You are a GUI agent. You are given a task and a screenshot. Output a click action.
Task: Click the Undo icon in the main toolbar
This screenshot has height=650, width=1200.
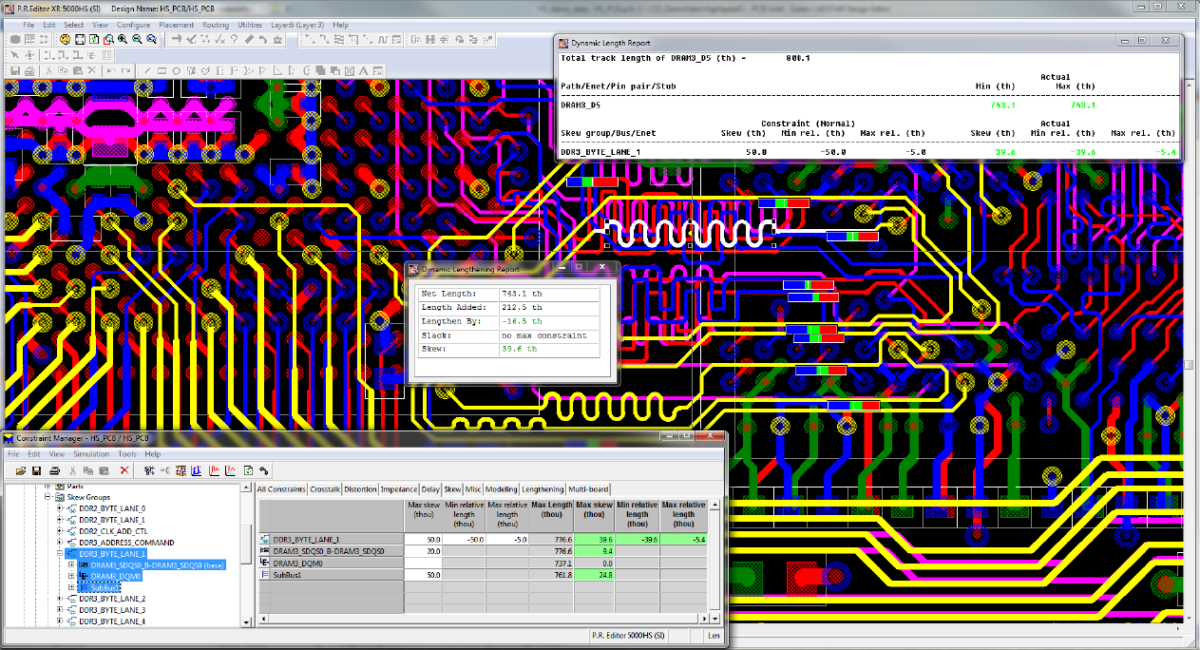click(x=111, y=71)
